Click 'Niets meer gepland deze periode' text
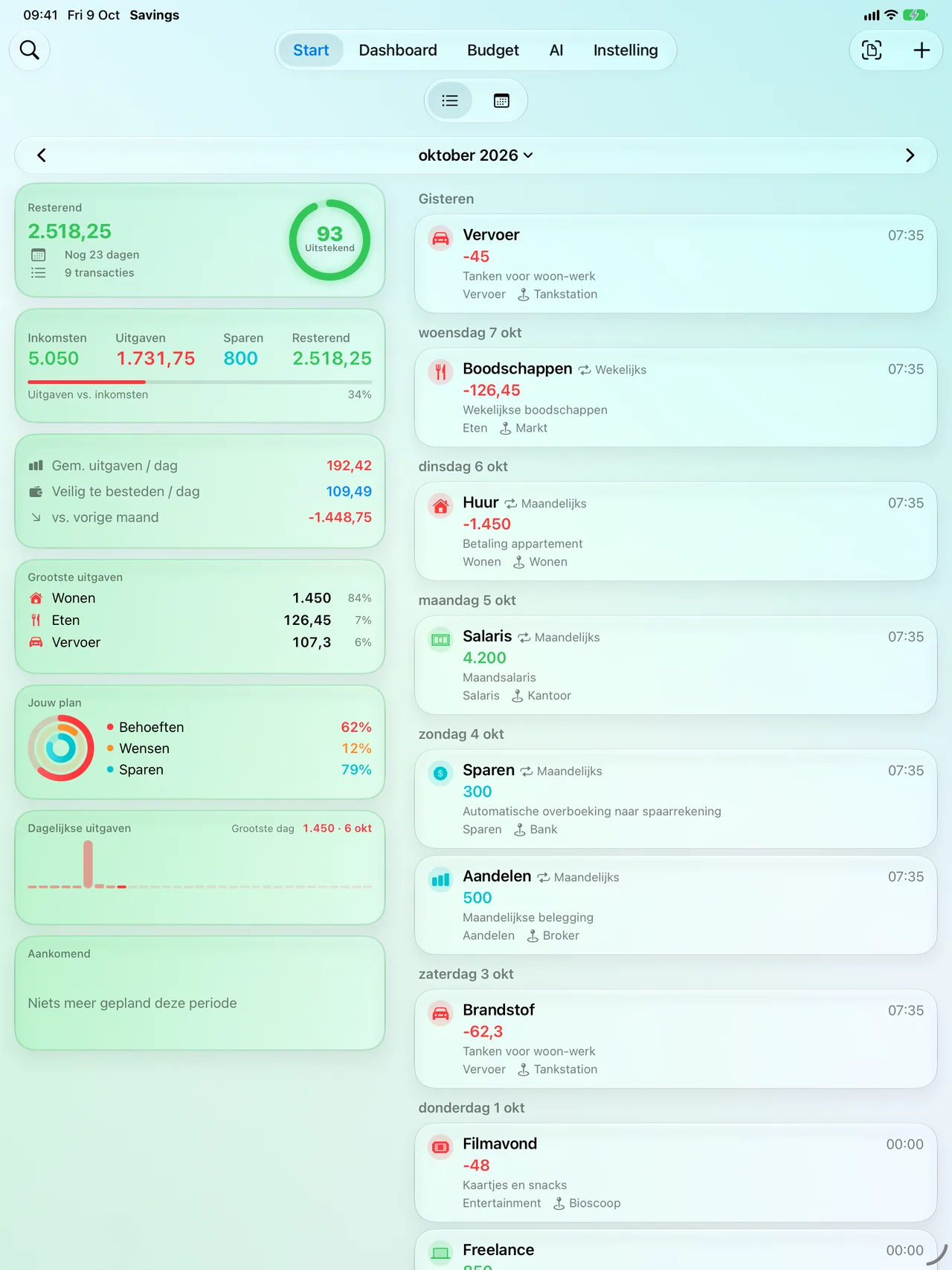 132,1003
